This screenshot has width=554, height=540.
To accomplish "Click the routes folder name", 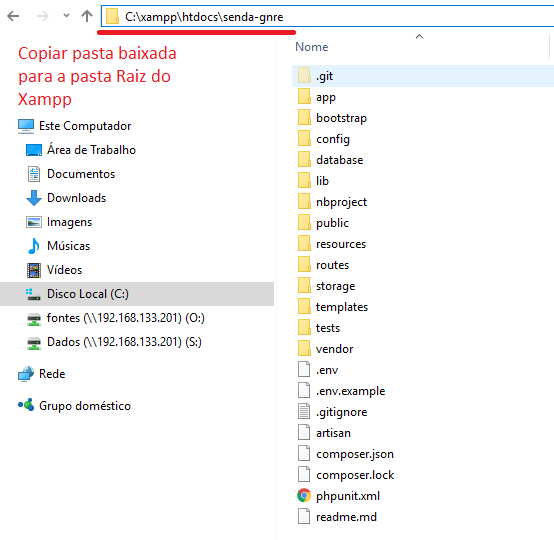I will pos(332,265).
